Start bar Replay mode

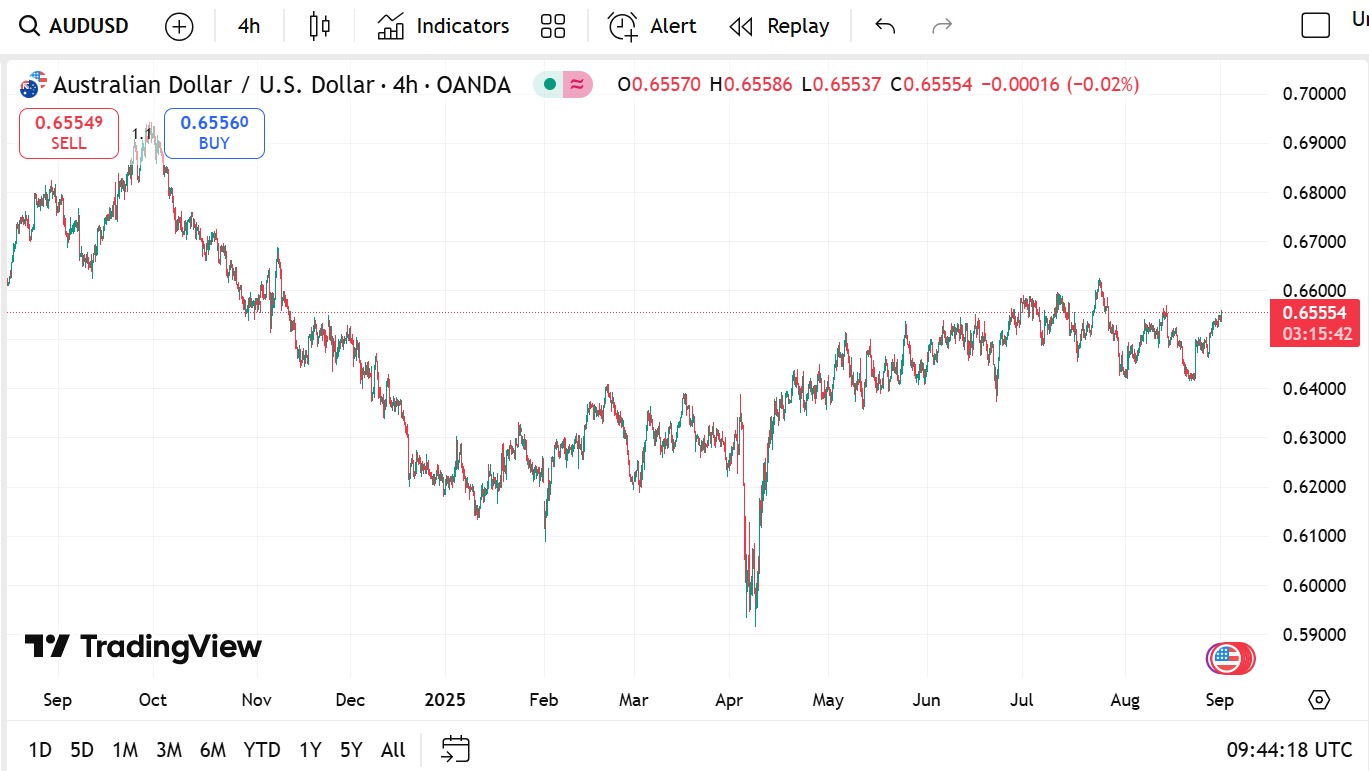(779, 26)
